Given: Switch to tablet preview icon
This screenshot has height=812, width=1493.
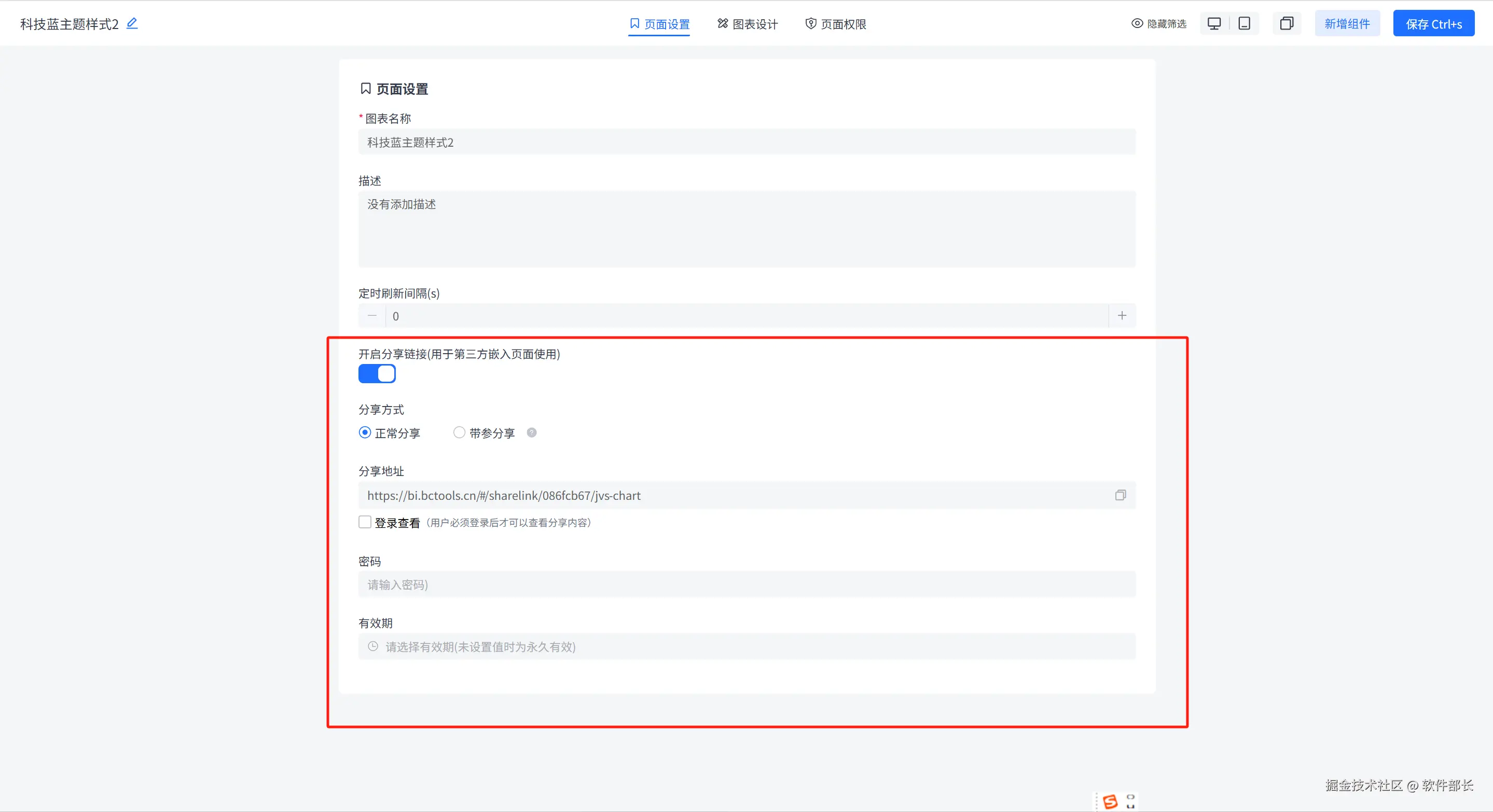Looking at the screenshot, I should (1244, 23).
